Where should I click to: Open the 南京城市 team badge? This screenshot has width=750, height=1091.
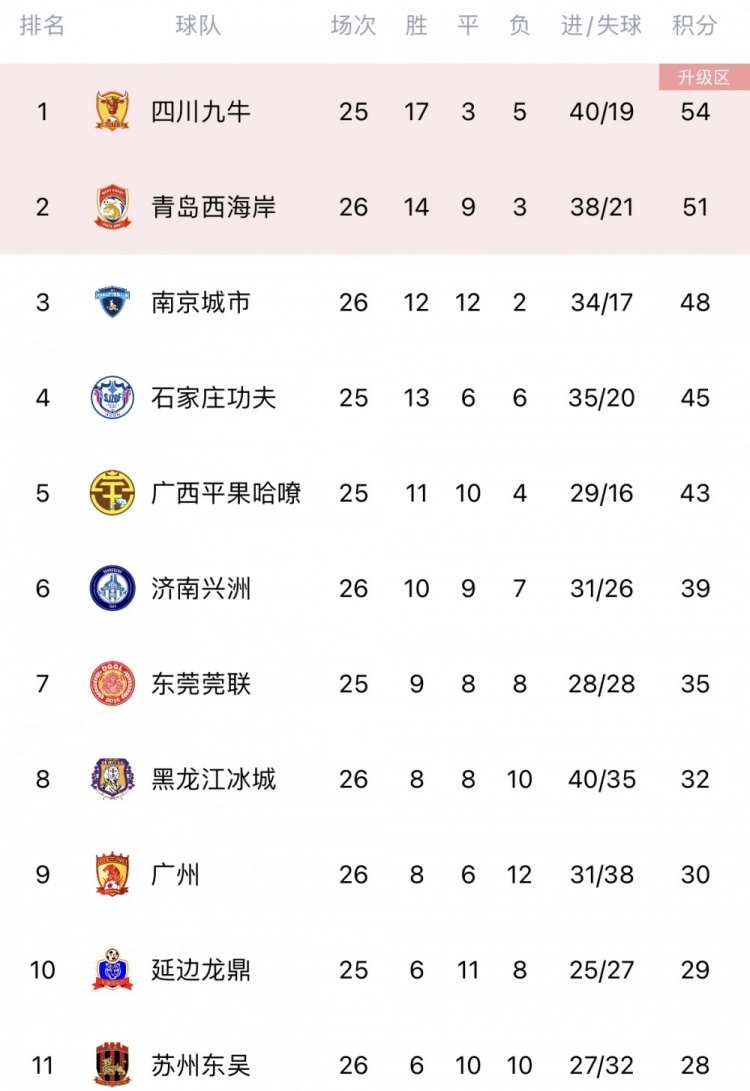112,302
